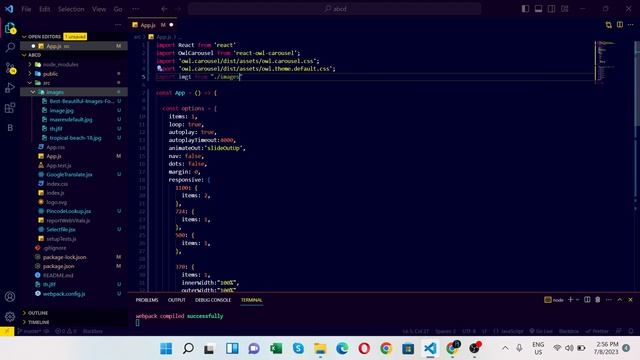Open webpack.config.js file
Viewport: 640px width, 360px height.
coord(64,293)
